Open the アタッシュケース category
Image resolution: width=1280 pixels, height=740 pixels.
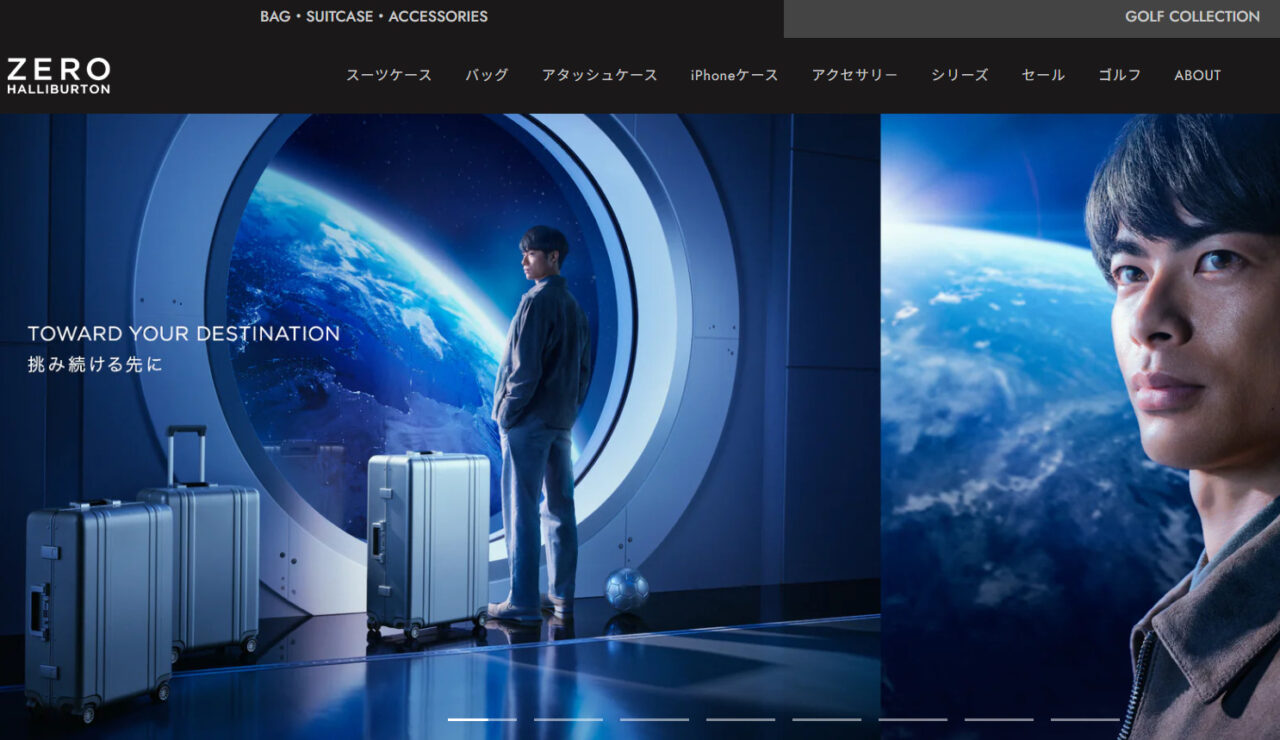(x=600, y=75)
